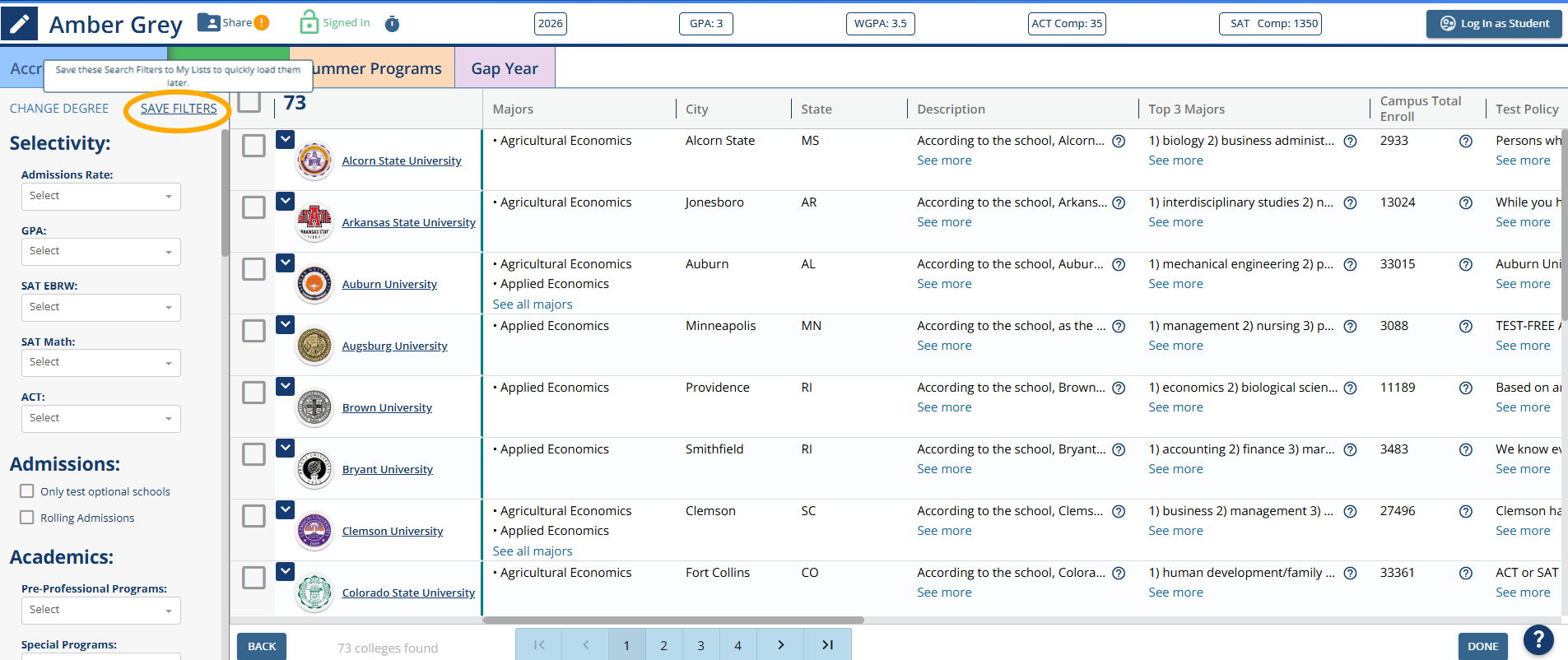Click the Alcorn State University logo
Image resolution: width=1568 pixels, height=660 pixels.
pyautogui.click(x=314, y=160)
